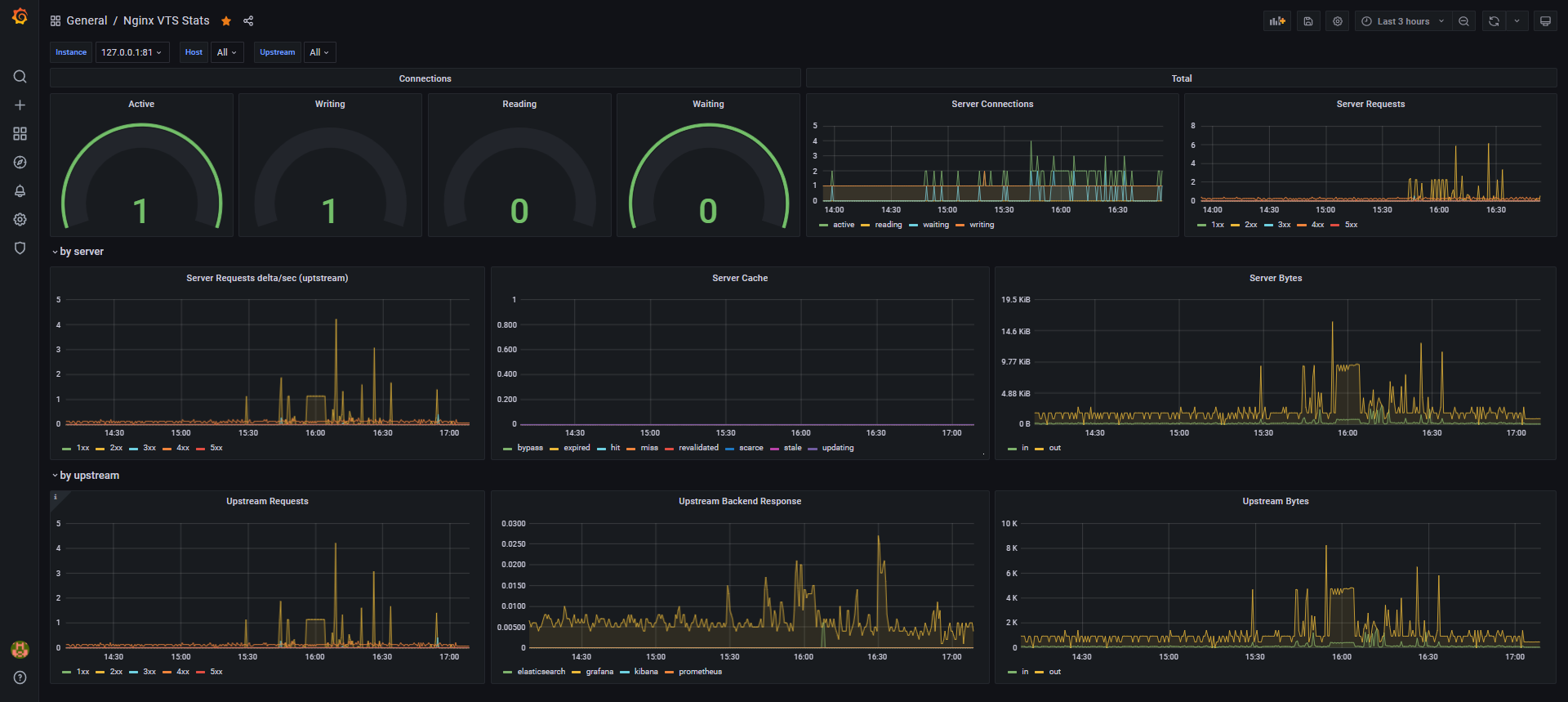The height and width of the screenshot is (702, 1568).
Task: Open the Instance 127.0.0.1:81 dropdown
Action: pyautogui.click(x=132, y=52)
